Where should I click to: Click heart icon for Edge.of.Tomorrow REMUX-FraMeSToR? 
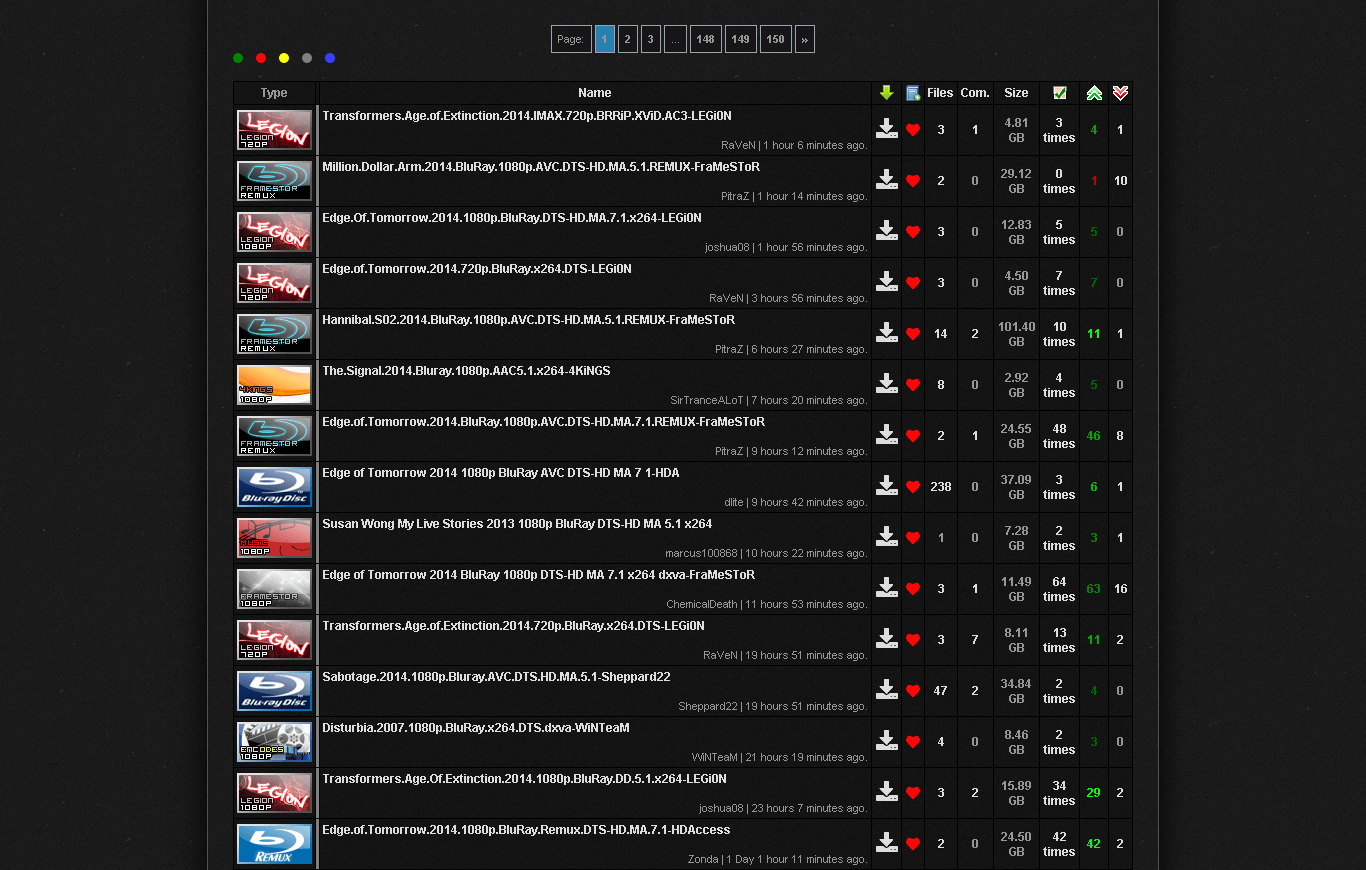pos(913,436)
